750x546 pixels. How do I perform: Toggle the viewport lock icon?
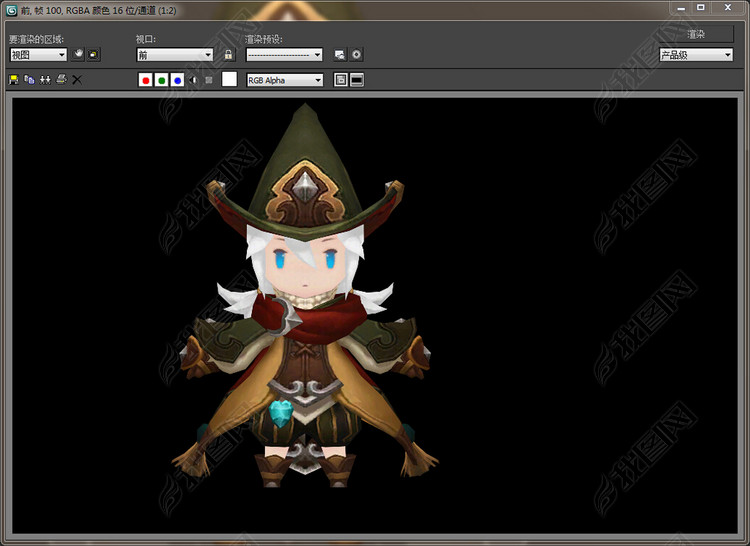pos(228,55)
